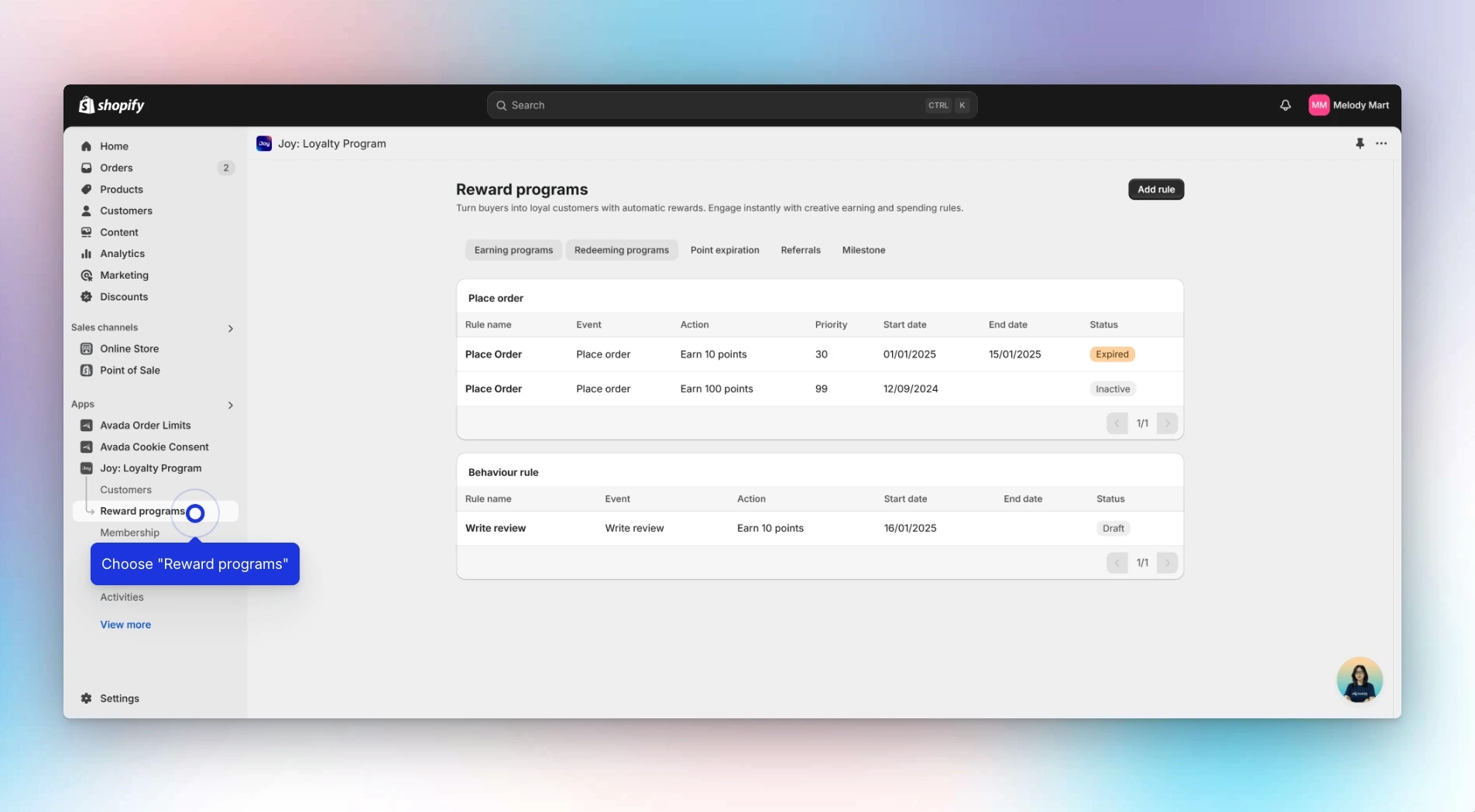Open the Melody Mart account menu
Image resolution: width=1475 pixels, height=812 pixels.
coord(1349,105)
